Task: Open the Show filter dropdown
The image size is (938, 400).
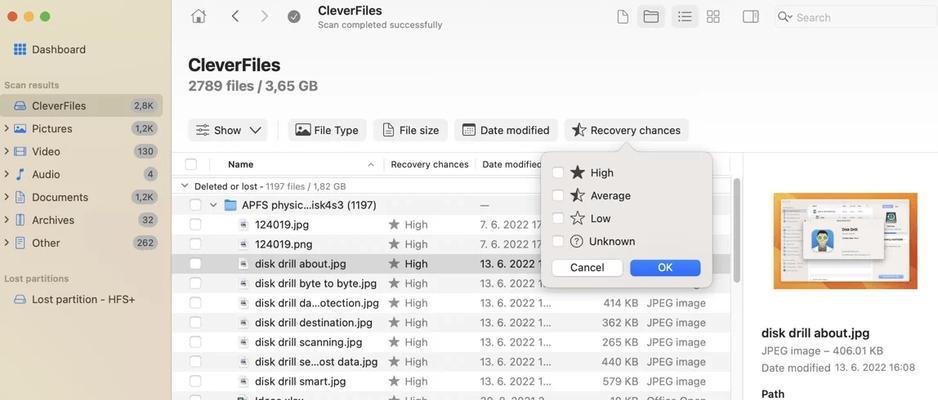Action: tap(228, 130)
